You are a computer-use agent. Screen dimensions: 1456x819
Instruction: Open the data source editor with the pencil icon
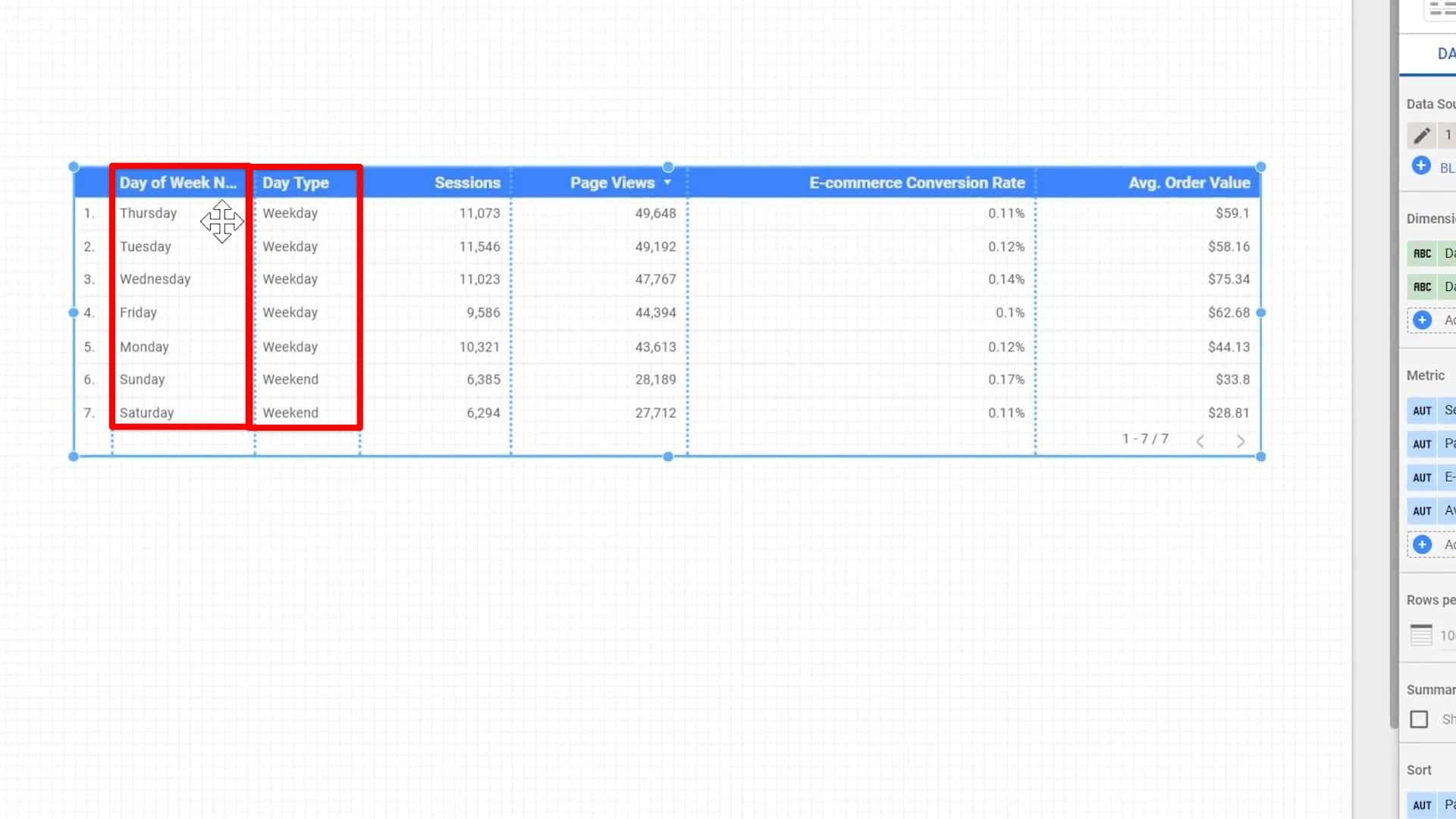pyautogui.click(x=1422, y=135)
